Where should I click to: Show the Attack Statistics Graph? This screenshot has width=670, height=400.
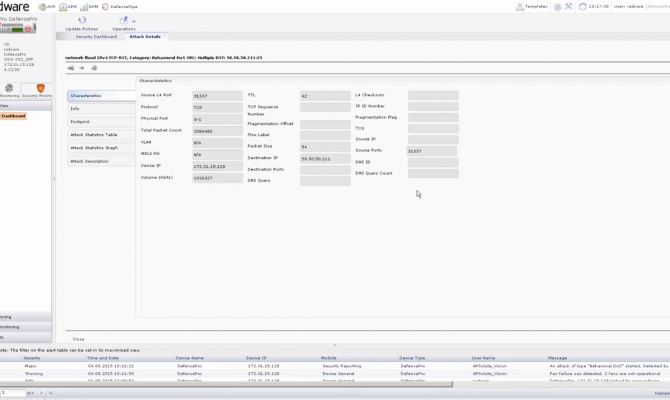click(x=101, y=147)
